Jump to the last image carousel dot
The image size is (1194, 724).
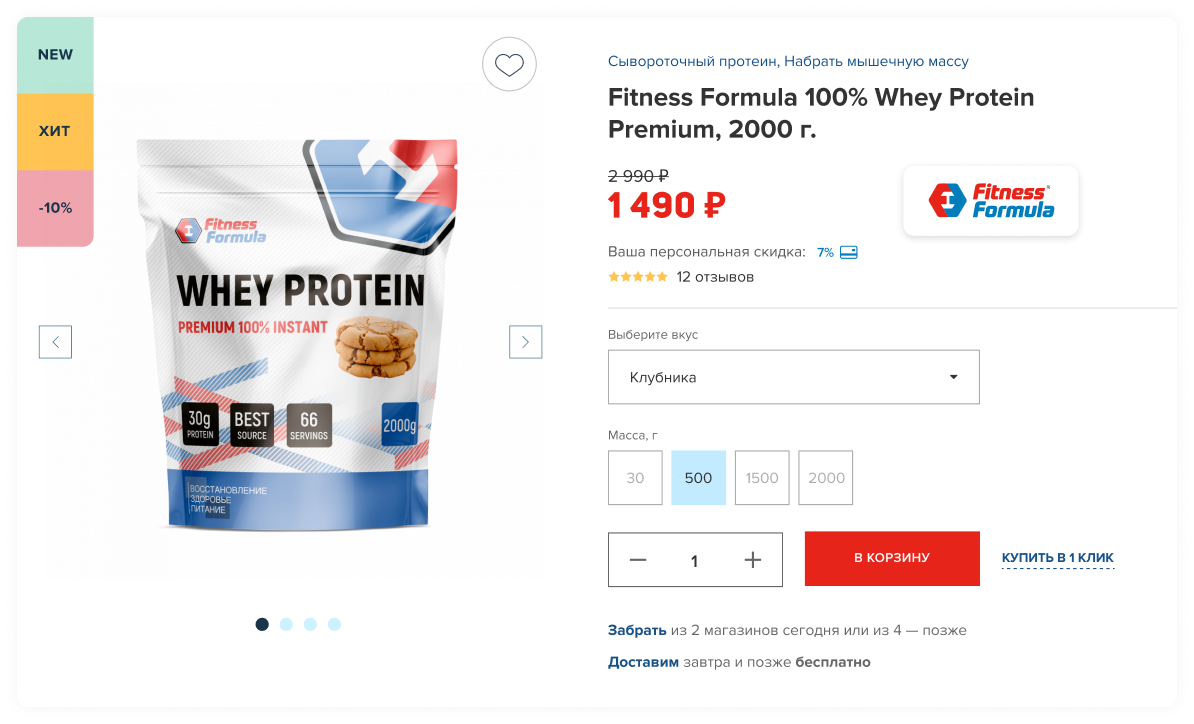tap(334, 624)
